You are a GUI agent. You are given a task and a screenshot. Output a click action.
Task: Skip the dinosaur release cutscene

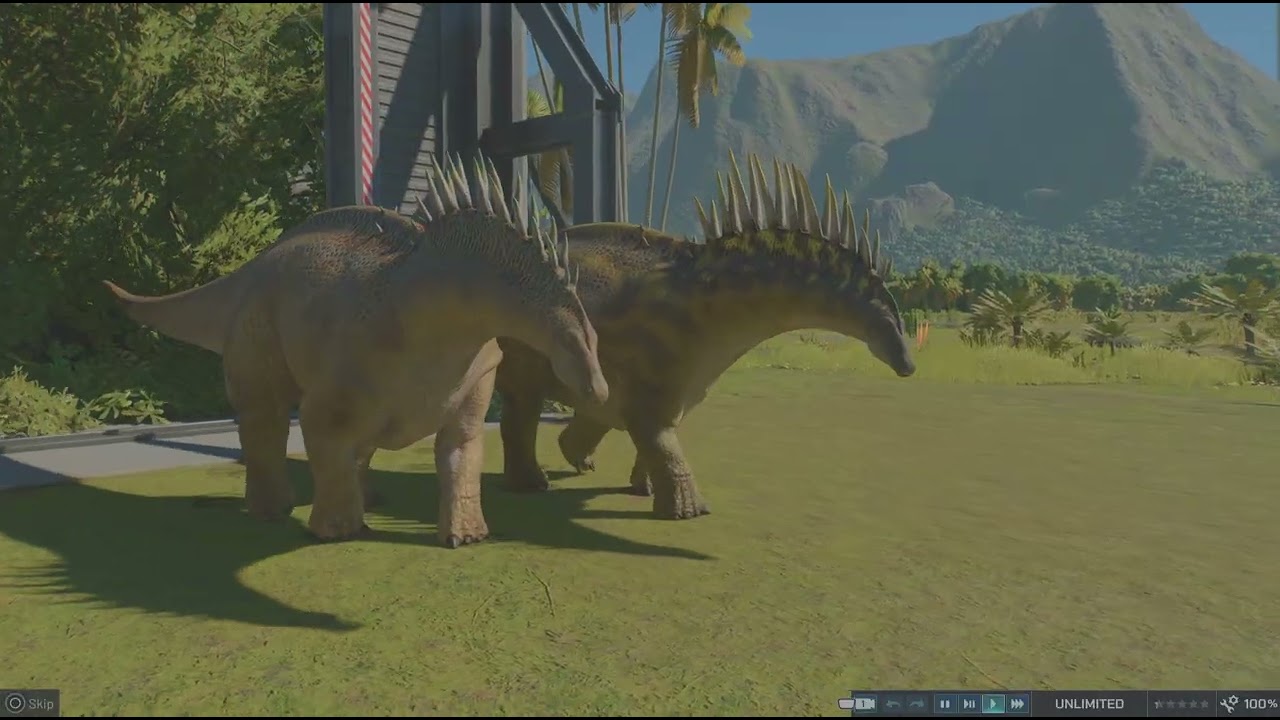pyautogui.click(x=30, y=704)
